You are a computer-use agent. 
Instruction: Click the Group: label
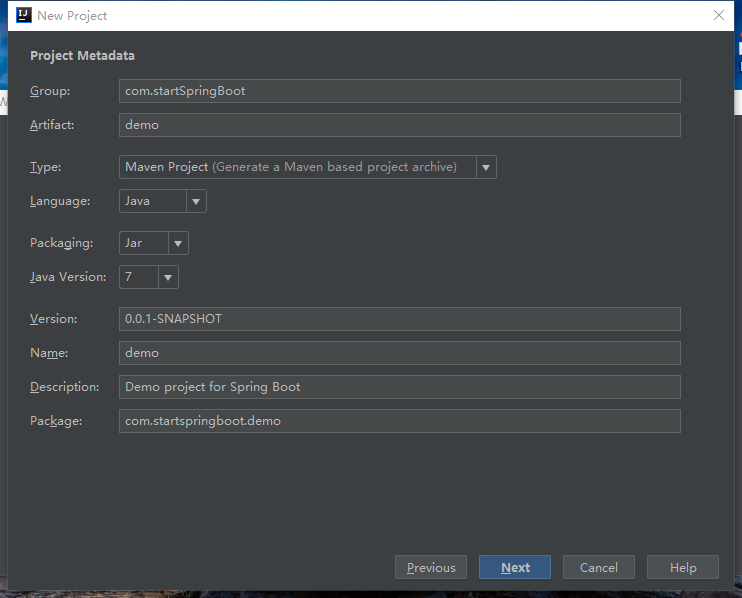[x=50, y=91]
